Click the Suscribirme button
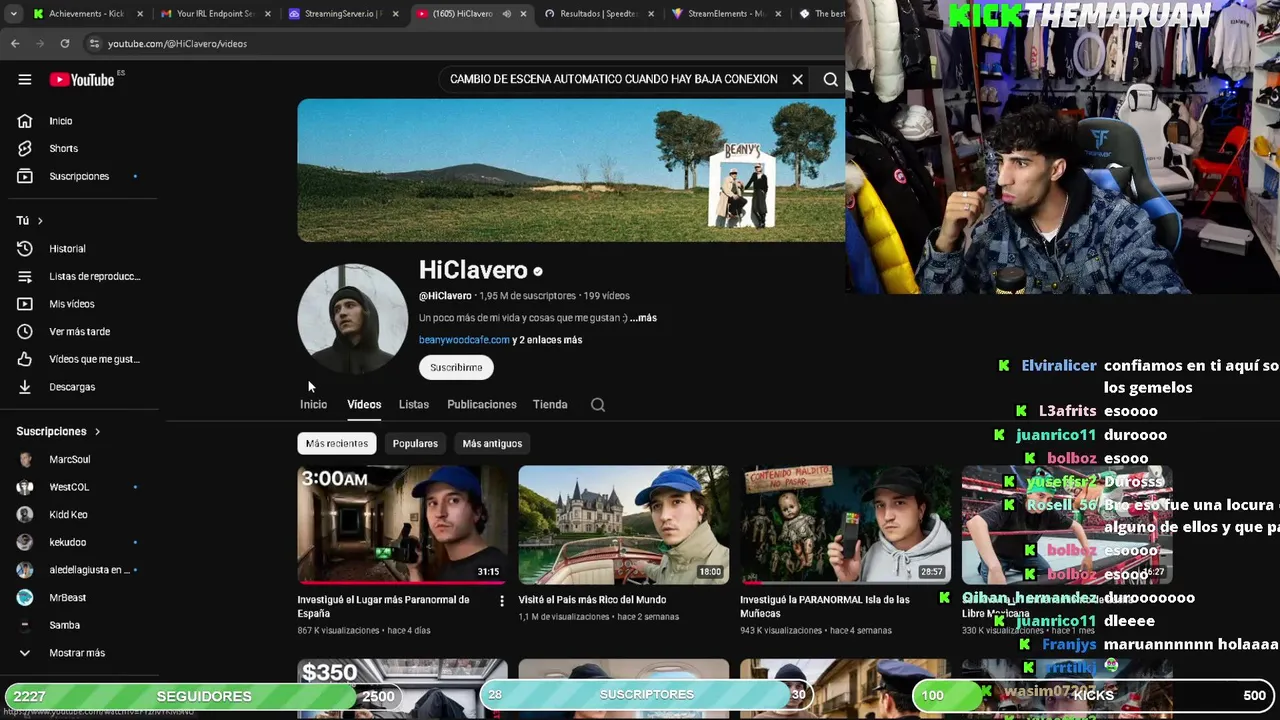 pyautogui.click(x=456, y=367)
